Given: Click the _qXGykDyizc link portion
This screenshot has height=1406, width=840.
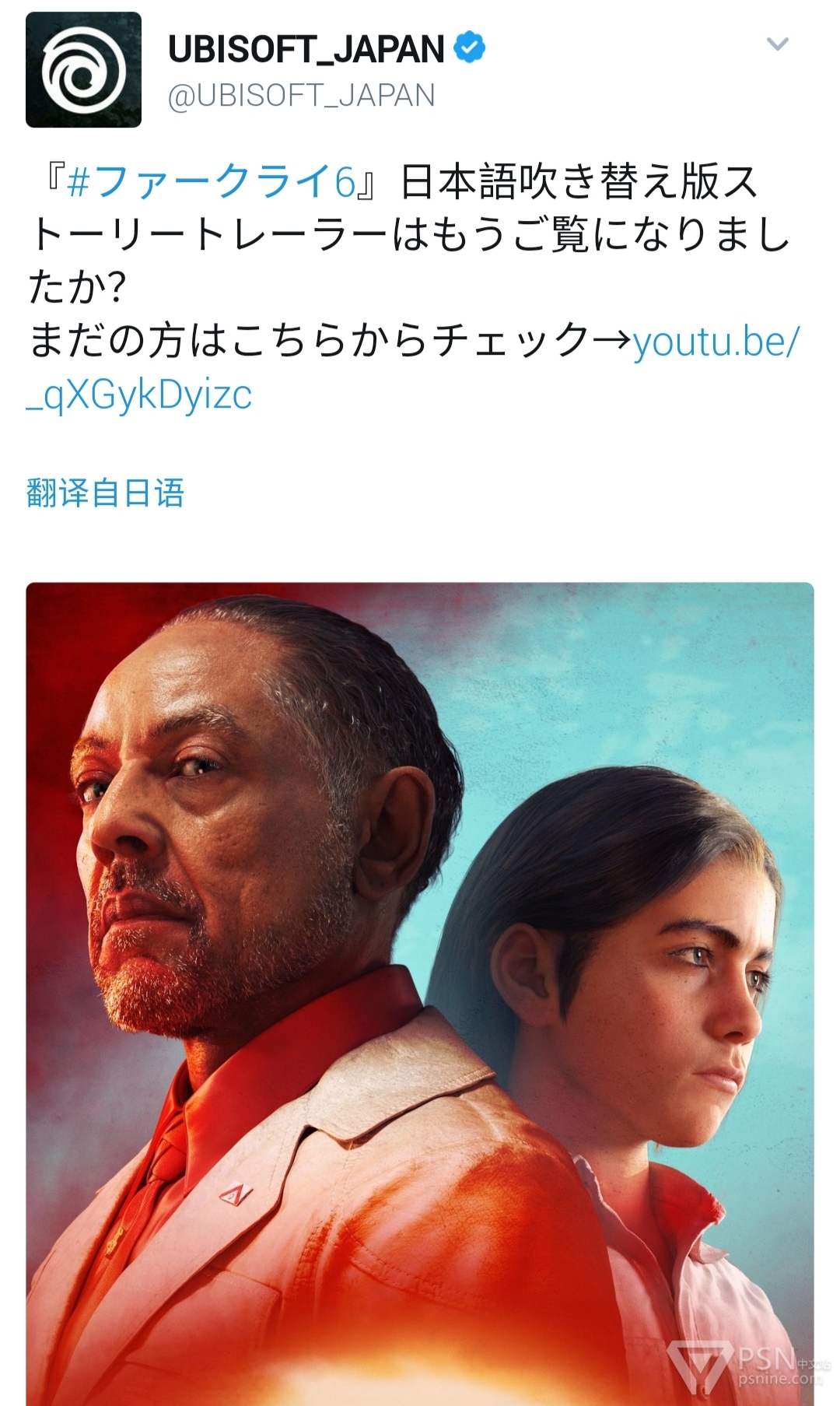Looking at the screenshot, I should 139,395.
